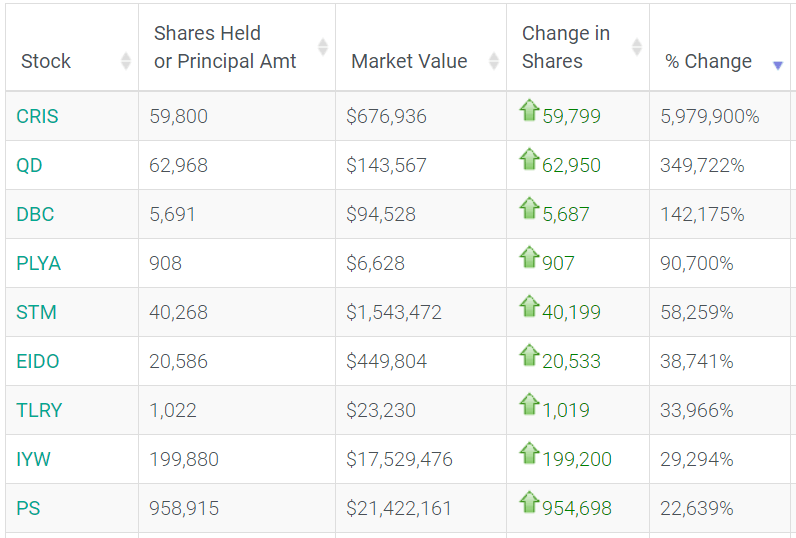Open the PLYA ticker page
The image size is (796, 538).
tap(39, 263)
